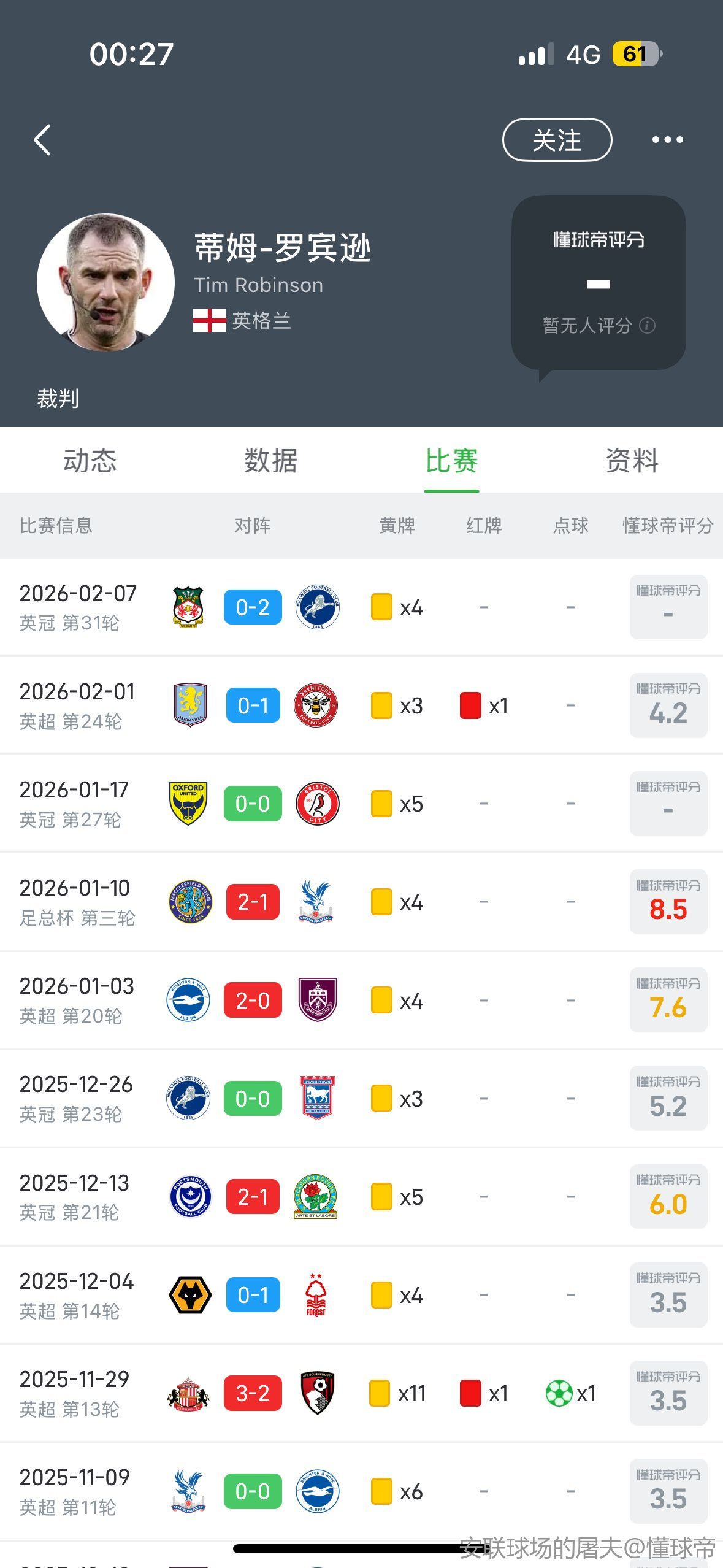723x1568 pixels.
Task: Tap the Wolves crest icon
Action: tap(190, 1295)
